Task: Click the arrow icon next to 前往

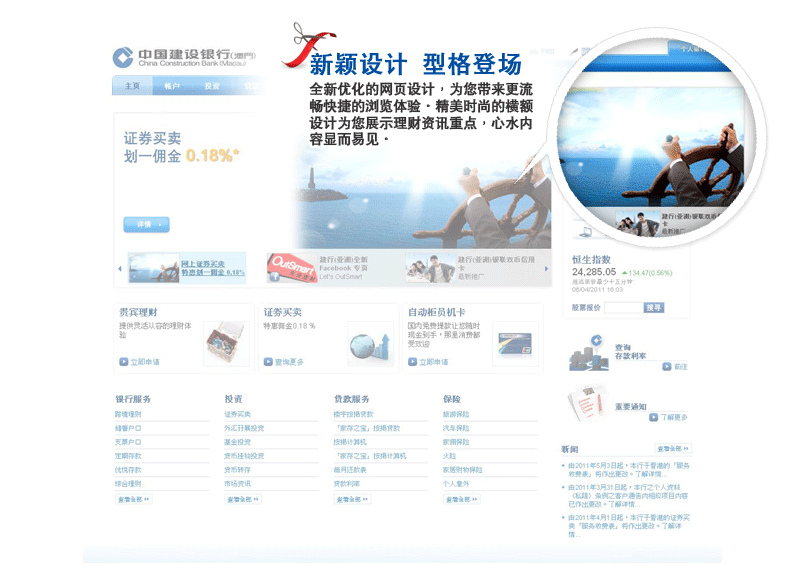Action: pos(666,366)
